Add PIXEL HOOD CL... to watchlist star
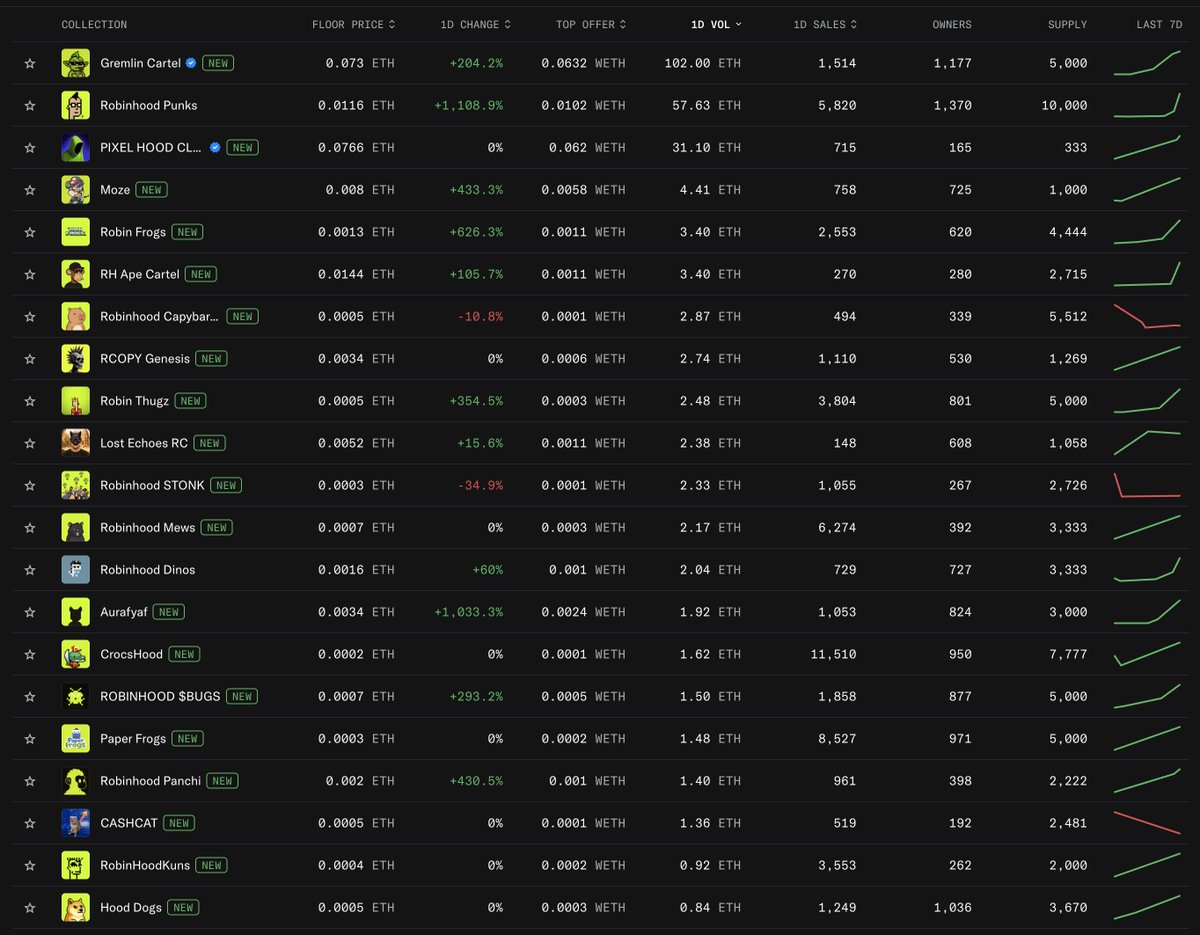This screenshot has width=1200, height=935. click(30, 147)
